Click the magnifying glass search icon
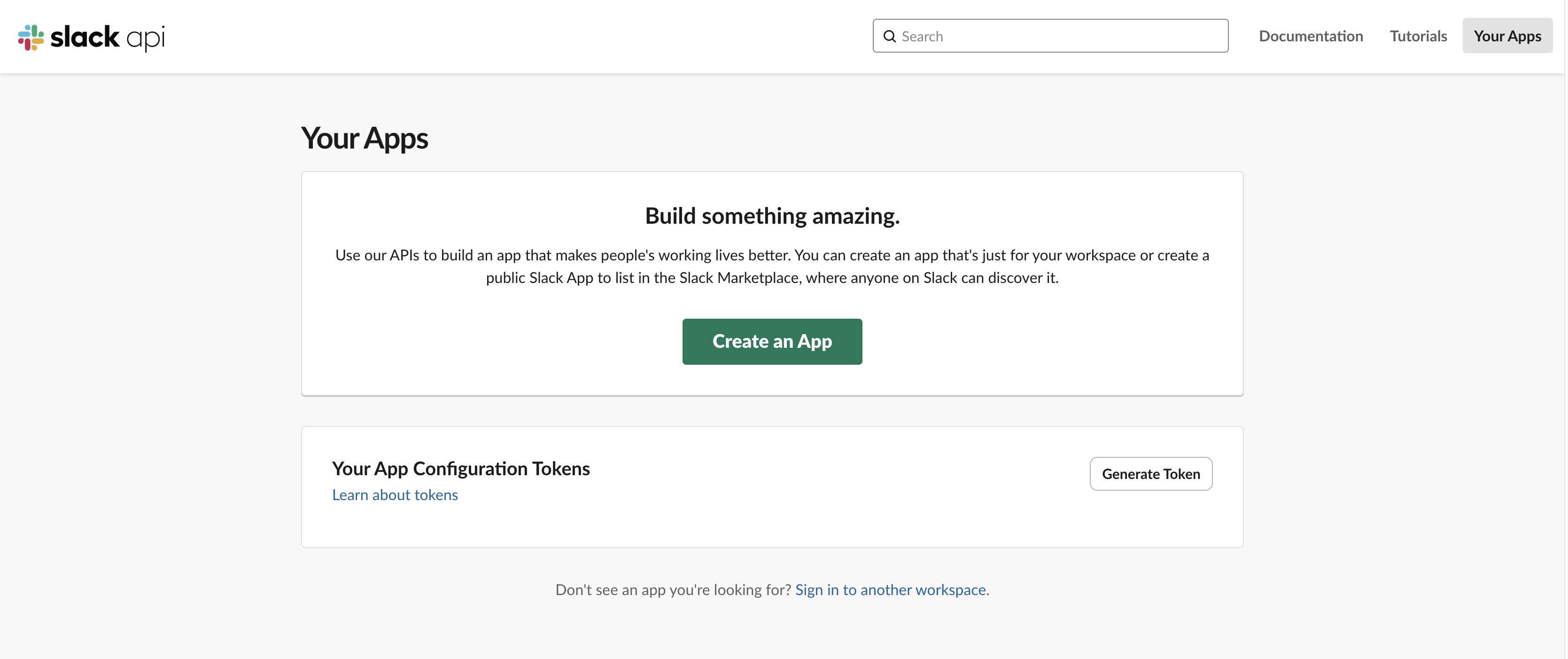 (x=889, y=37)
